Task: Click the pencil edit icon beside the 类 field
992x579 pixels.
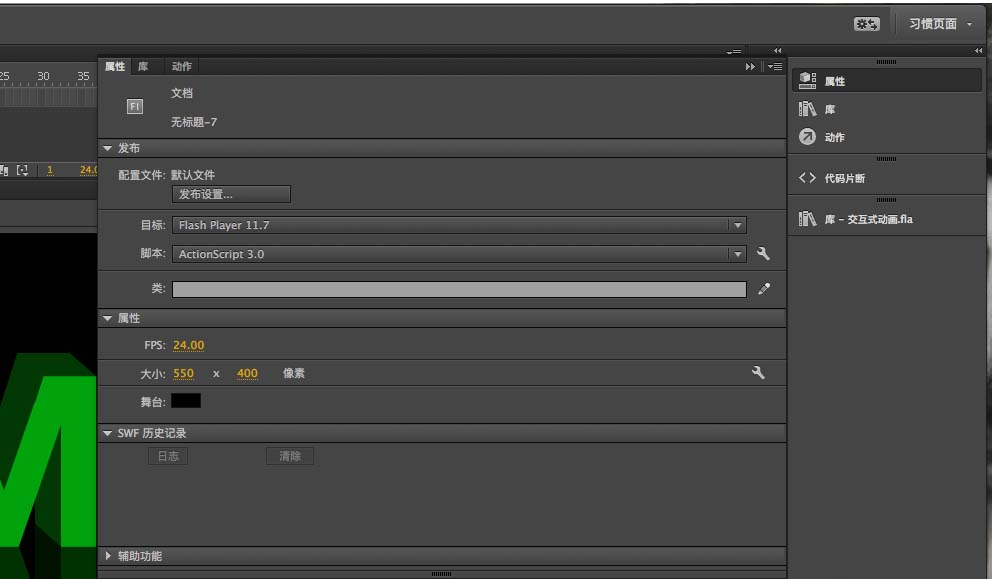Action: [x=764, y=289]
